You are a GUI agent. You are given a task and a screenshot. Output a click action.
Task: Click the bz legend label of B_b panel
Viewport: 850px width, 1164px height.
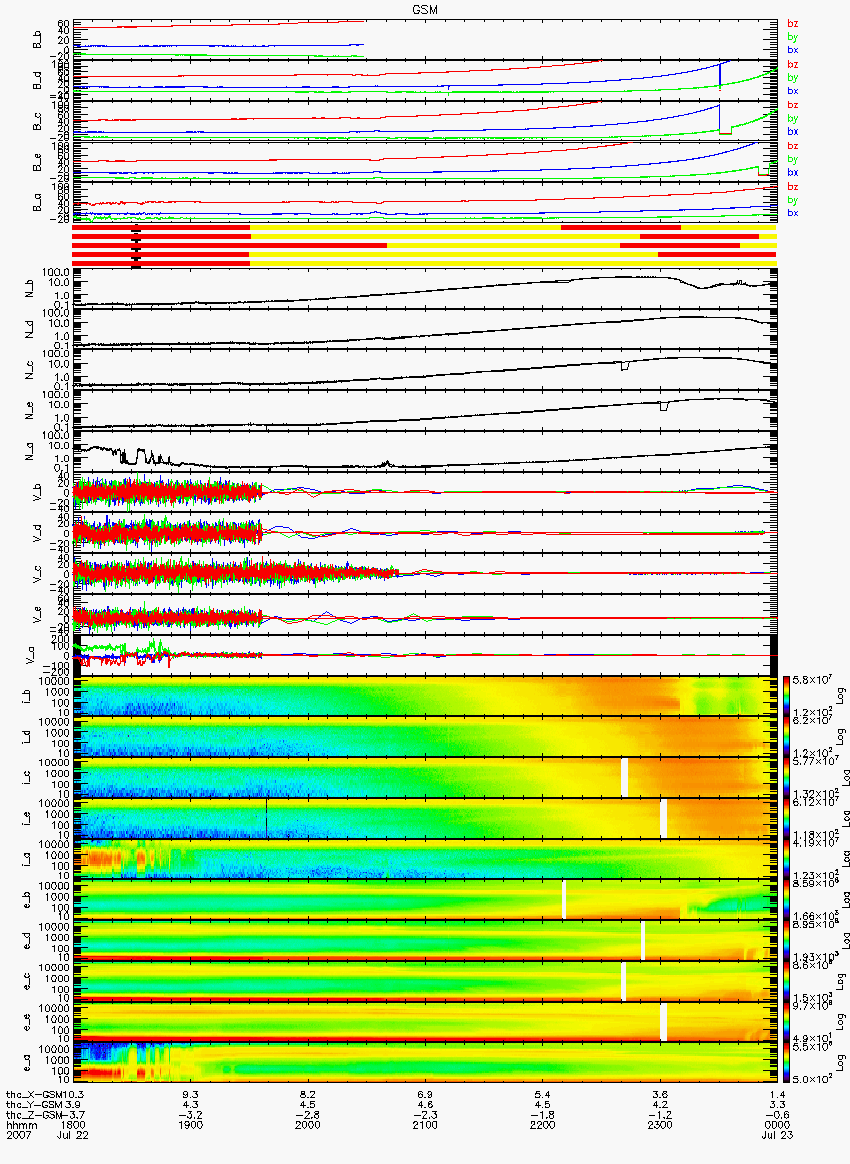pos(793,24)
